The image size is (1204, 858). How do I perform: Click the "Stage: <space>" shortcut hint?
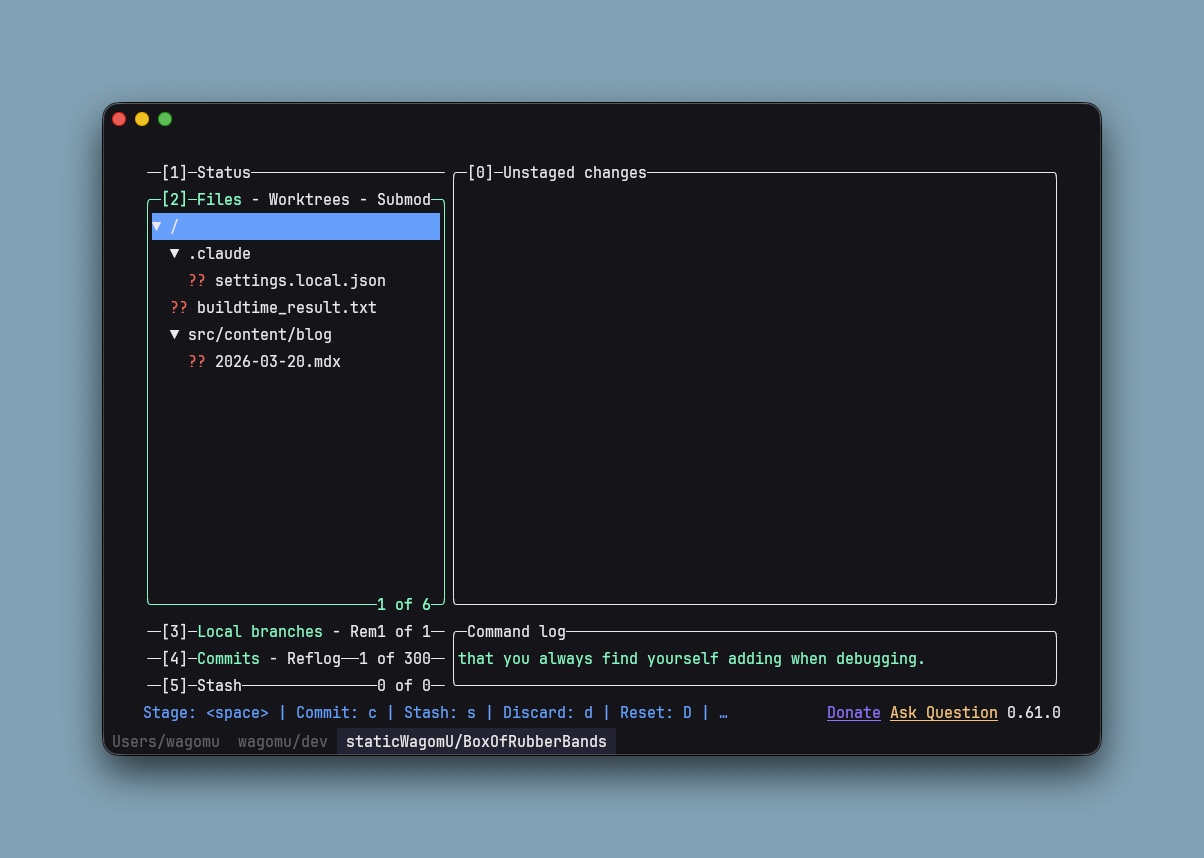coord(205,713)
